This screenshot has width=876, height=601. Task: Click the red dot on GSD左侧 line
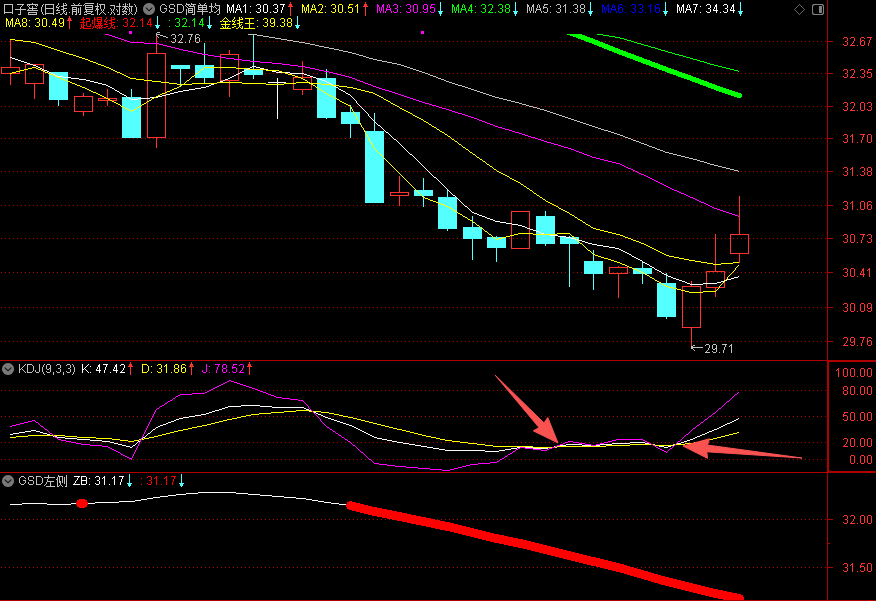pos(82,503)
